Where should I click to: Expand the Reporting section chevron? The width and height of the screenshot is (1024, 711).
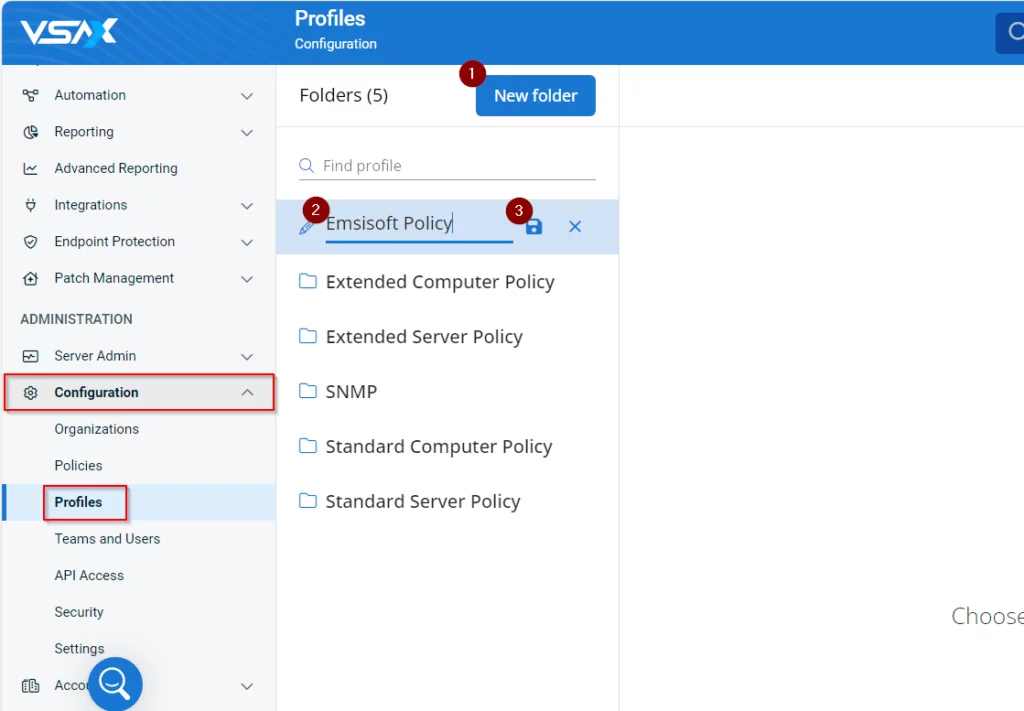pyautogui.click(x=247, y=132)
